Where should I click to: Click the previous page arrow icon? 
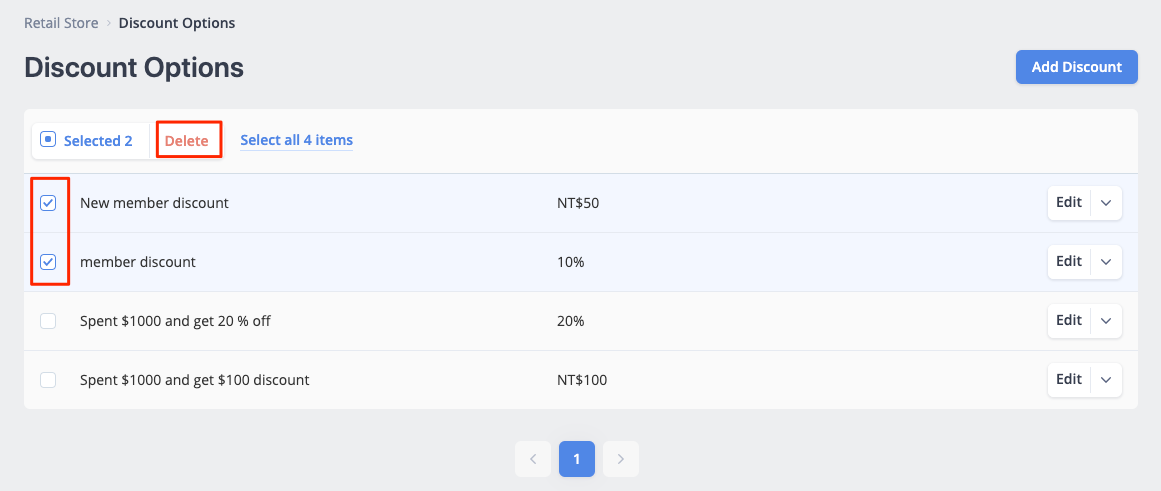click(x=533, y=459)
